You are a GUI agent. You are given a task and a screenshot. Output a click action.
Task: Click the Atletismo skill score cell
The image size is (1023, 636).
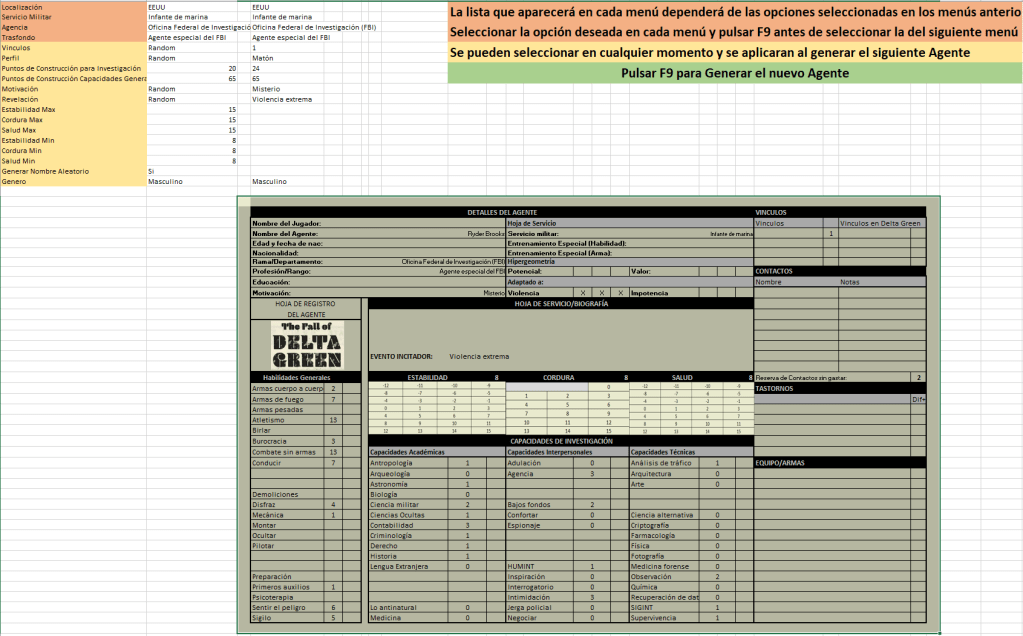333,420
